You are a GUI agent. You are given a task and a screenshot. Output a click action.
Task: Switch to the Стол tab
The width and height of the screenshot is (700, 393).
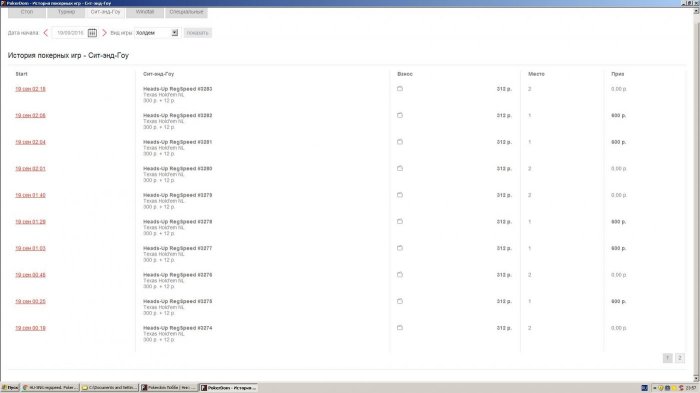coord(27,12)
